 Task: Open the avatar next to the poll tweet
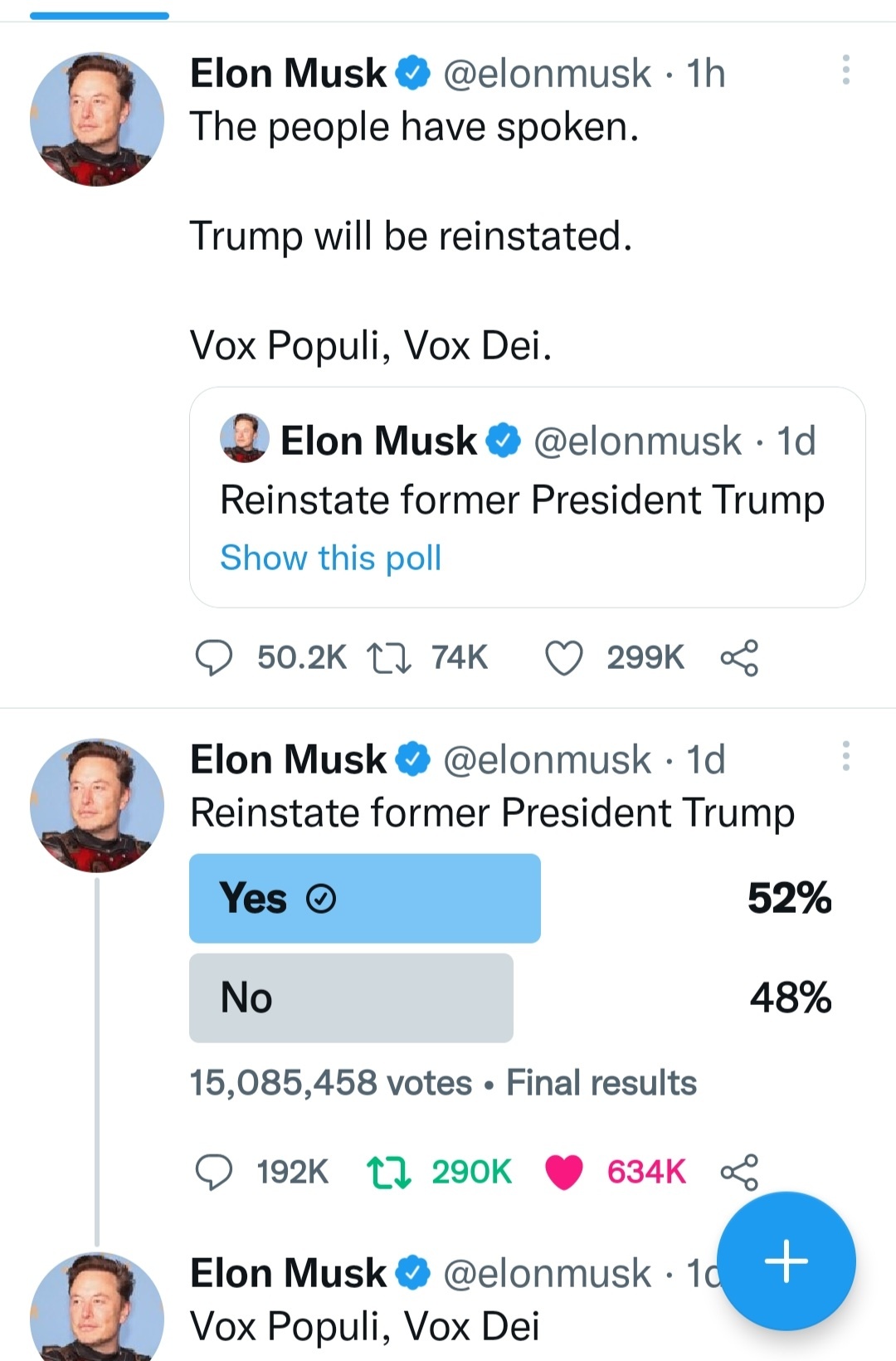[x=97, y=806]
